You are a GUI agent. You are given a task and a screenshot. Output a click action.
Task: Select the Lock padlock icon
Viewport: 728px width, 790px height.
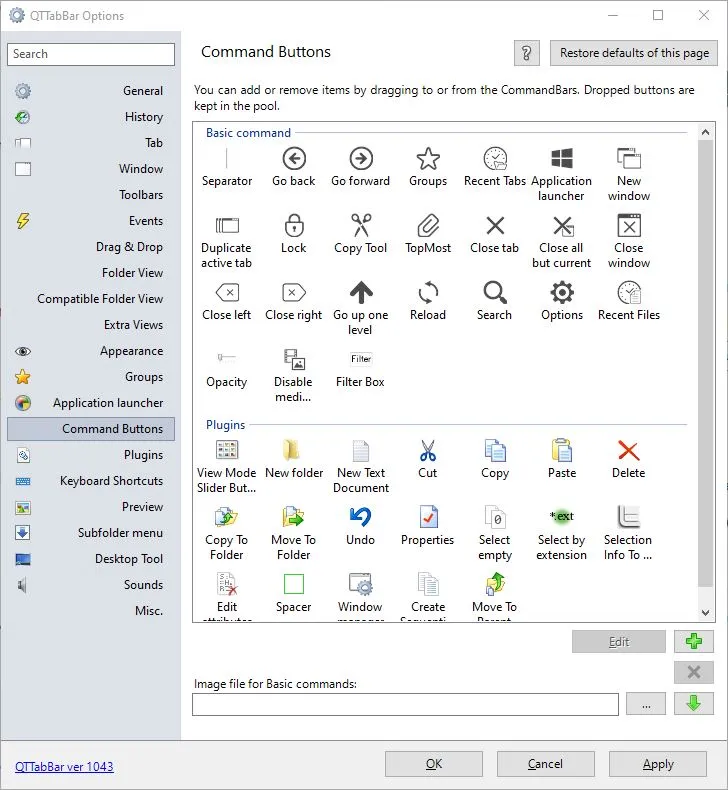(294, 226)
